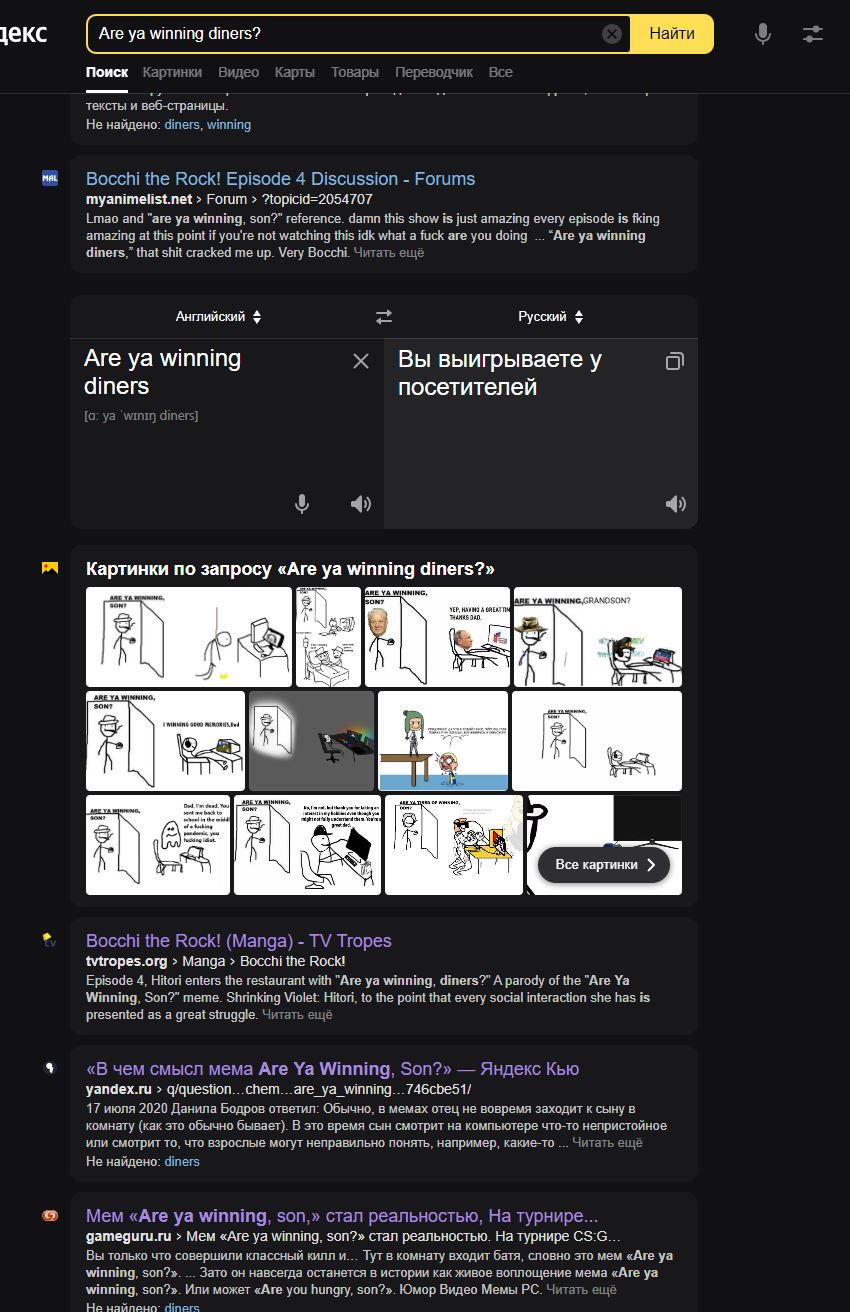Open the Bocchi the Rock! Episode 4 Discussion link
Screen dimensions: 850x1312
(280, 179)
